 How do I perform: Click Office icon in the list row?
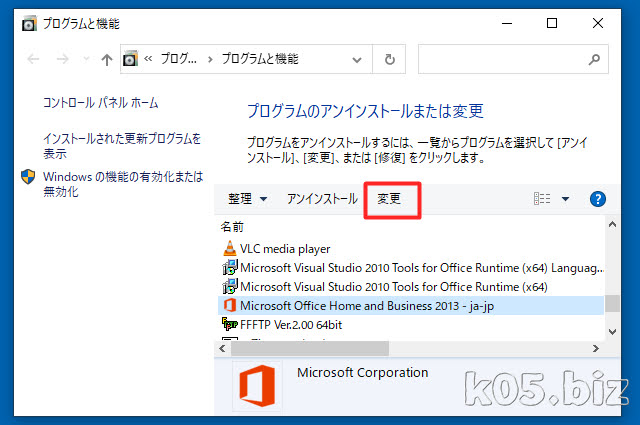230,305
